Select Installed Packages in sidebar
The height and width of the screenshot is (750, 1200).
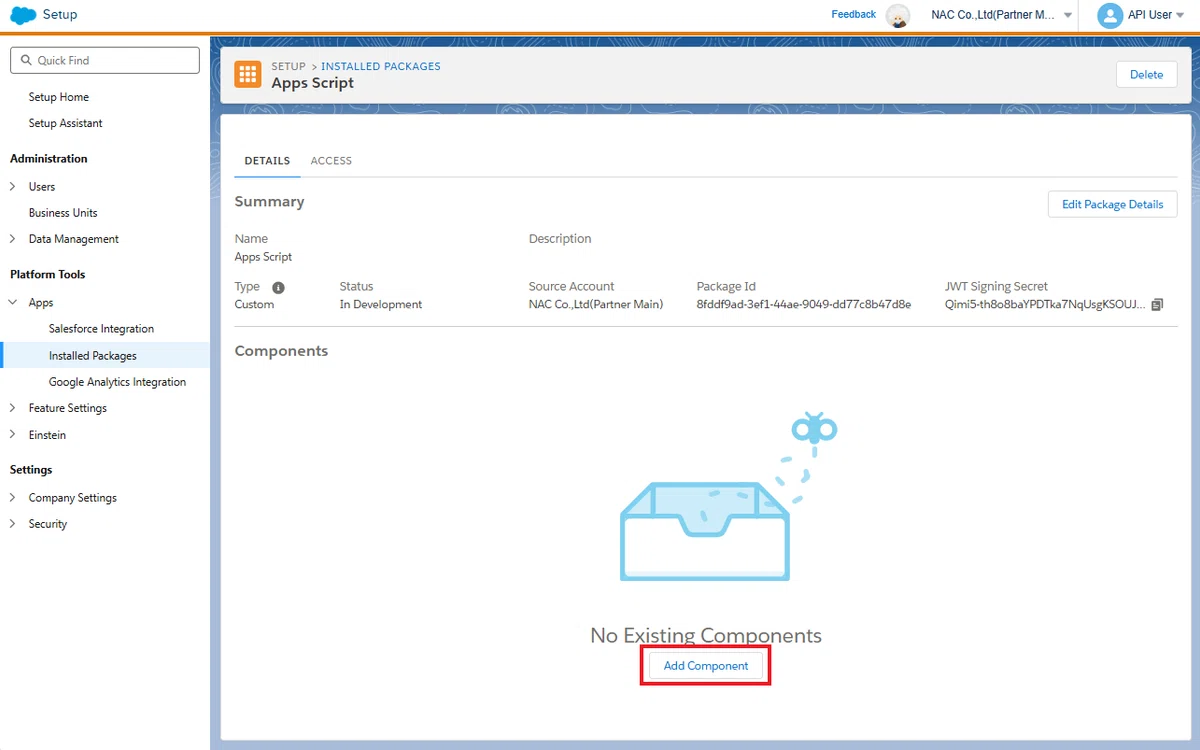tap(105, 356)
